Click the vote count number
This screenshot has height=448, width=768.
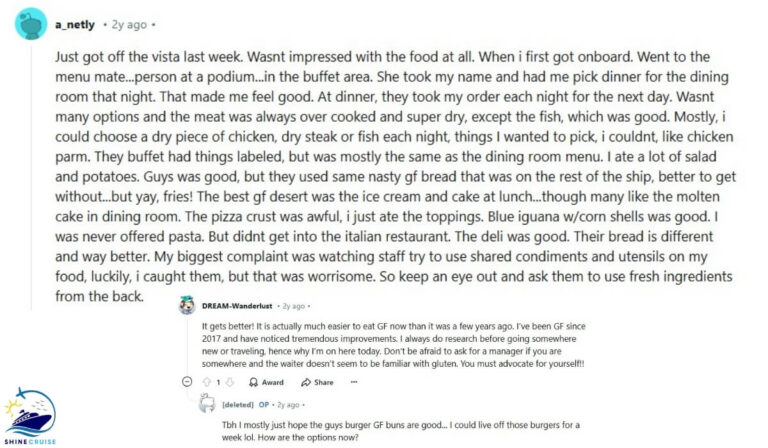[x=218, y=382]
